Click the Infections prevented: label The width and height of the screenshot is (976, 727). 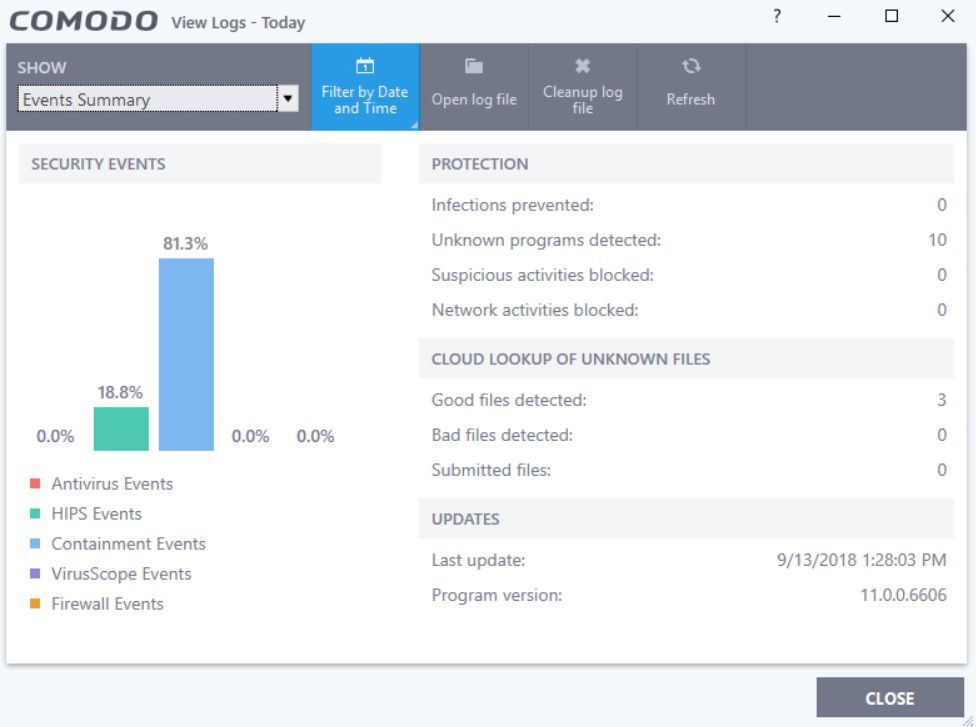[512, 205]
